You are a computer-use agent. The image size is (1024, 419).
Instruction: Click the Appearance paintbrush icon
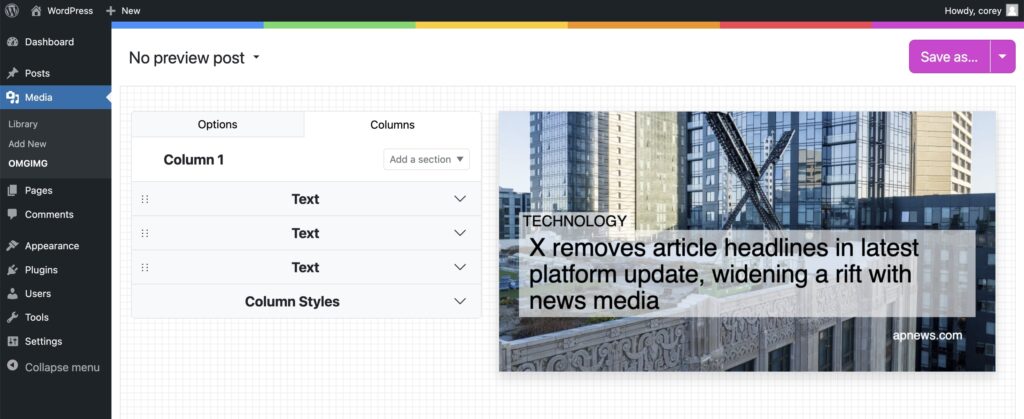[12, 246]
